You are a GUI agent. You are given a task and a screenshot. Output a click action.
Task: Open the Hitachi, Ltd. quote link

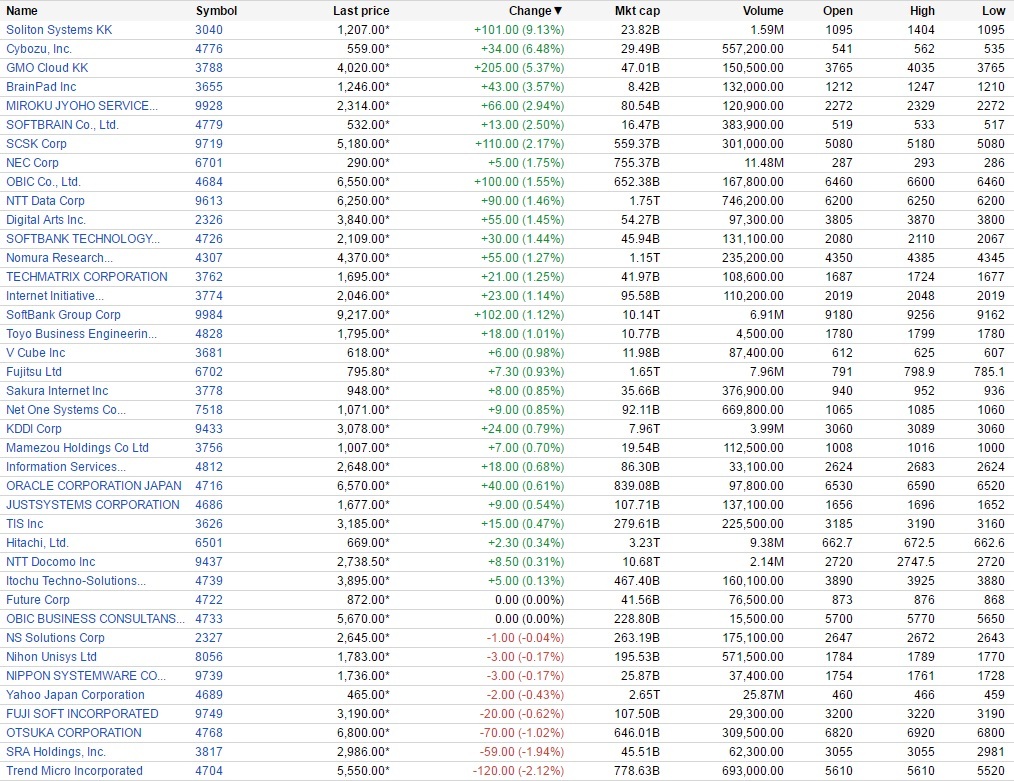click(x=37, y=543)
